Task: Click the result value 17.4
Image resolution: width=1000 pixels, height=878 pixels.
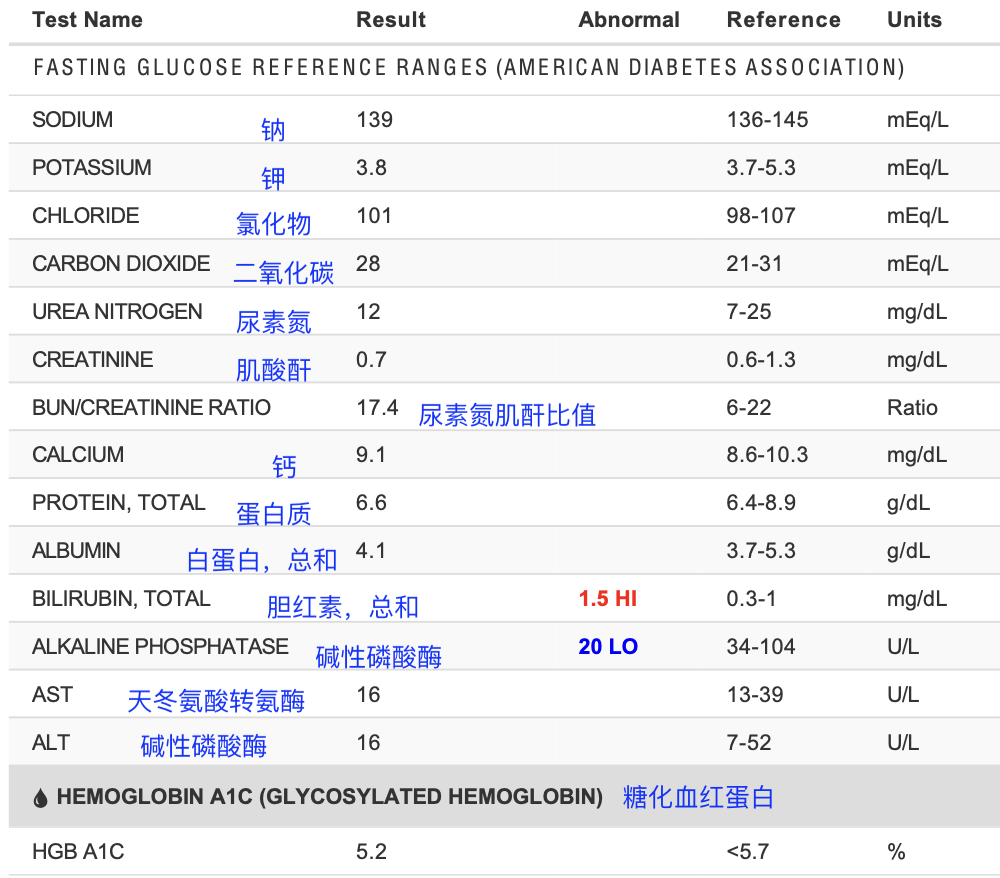Action: [x=377, y=407]
